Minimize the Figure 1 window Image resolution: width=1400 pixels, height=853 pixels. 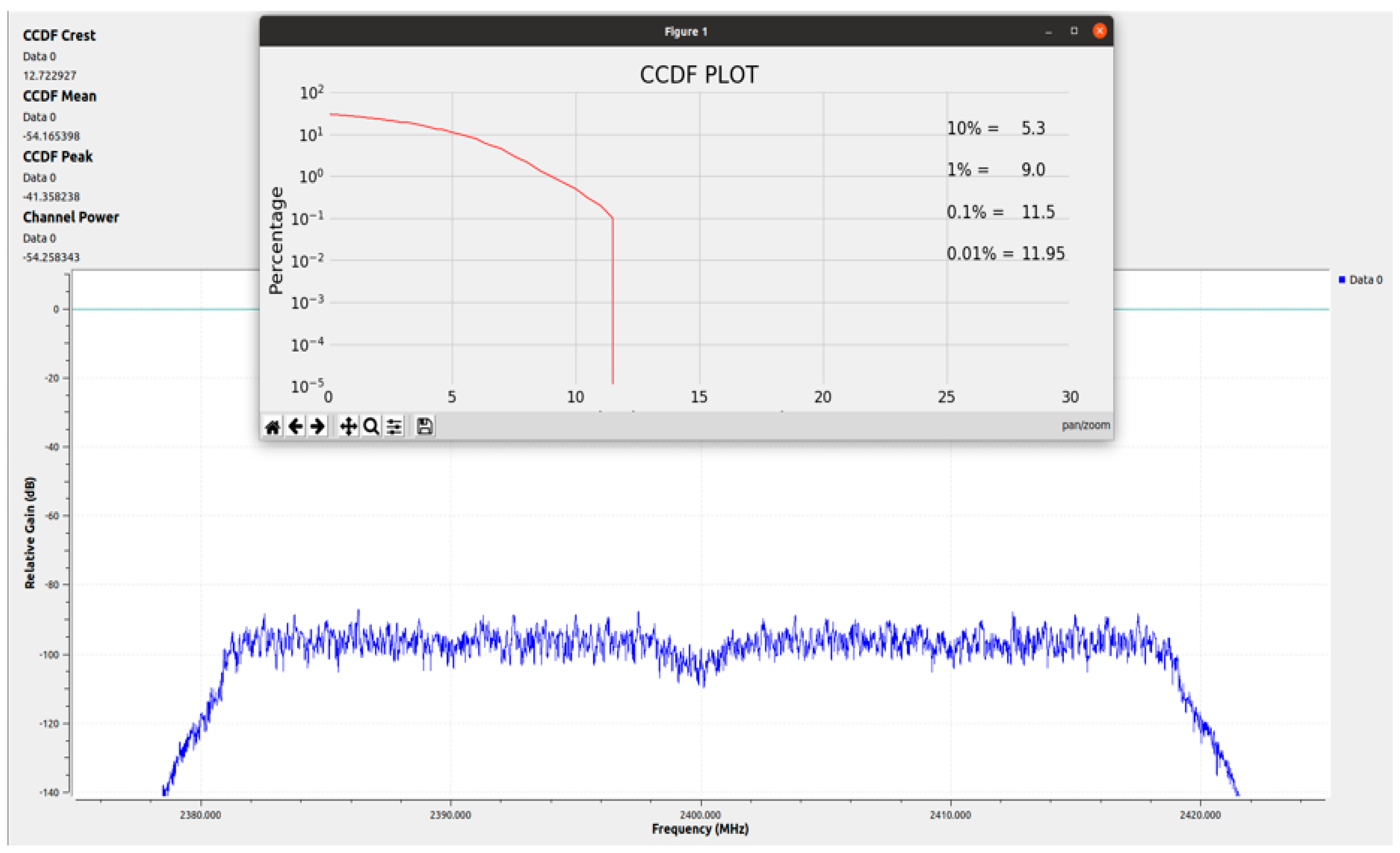tap(1048, 33)
